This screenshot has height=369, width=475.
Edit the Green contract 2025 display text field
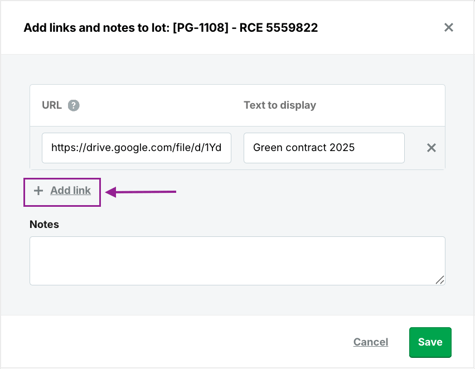324,148
